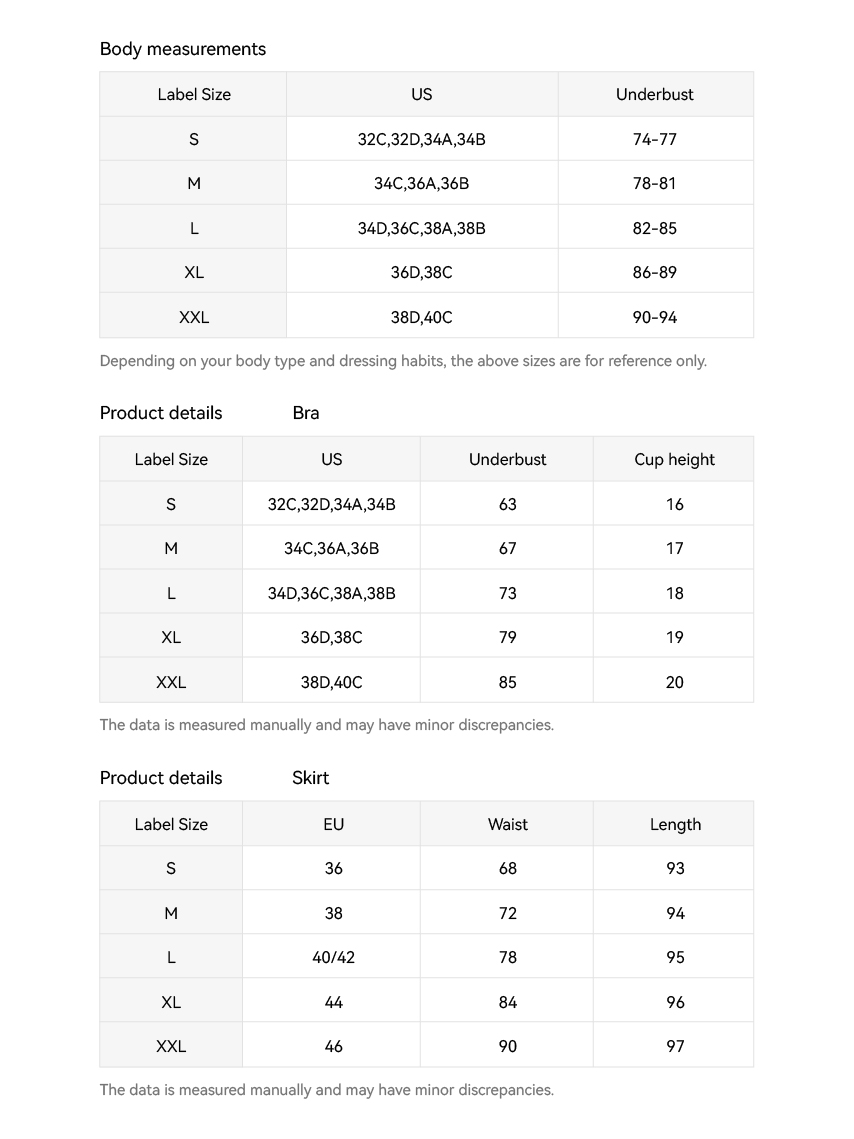Viewport: 854px width, 1139px height.
Task: Click the underbust range "74-77" cell
Action: (x=655, y=139)
